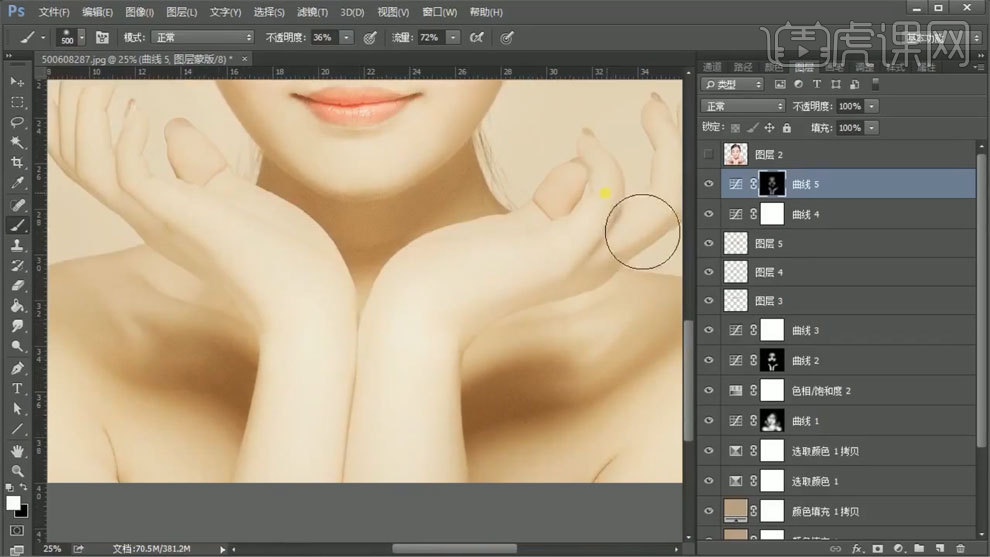This screenshot has height=557, width=990.
Task: Expand the brush 不透明度 36% slider arrow
Action: (x=346, y=37)
